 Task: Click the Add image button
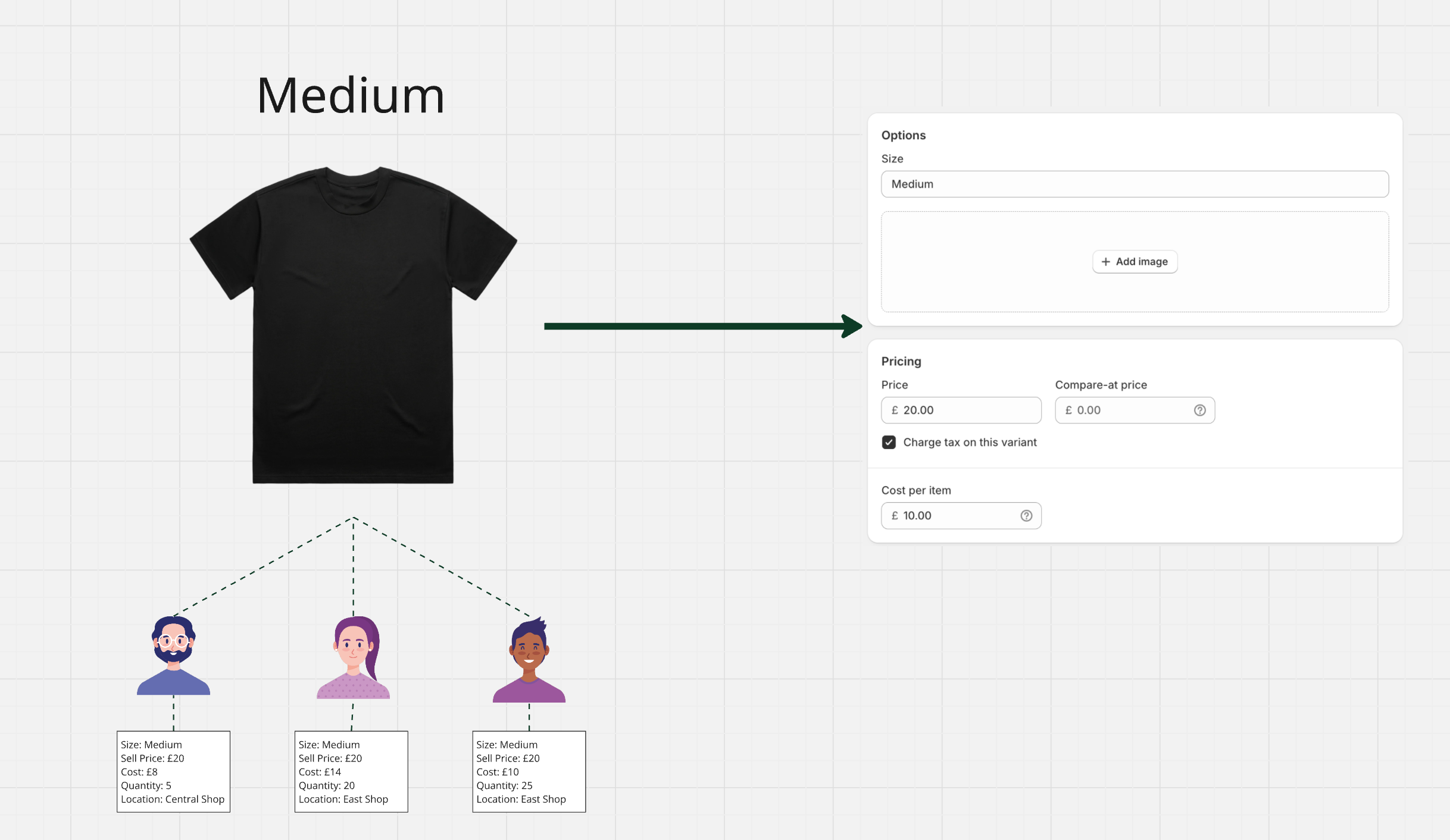coord(1134,261)
